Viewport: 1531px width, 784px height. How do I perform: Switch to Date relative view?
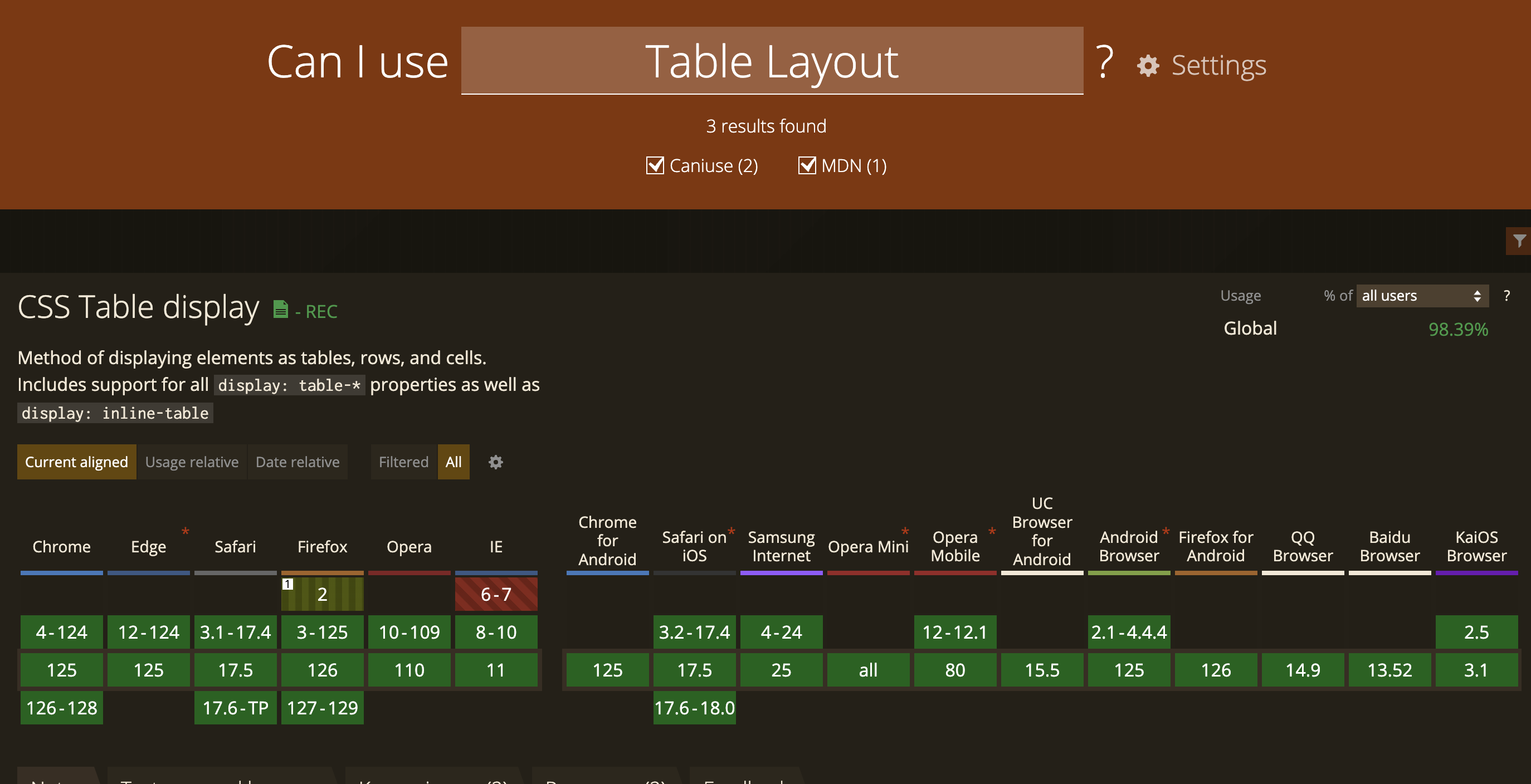(x=298, y=462)
